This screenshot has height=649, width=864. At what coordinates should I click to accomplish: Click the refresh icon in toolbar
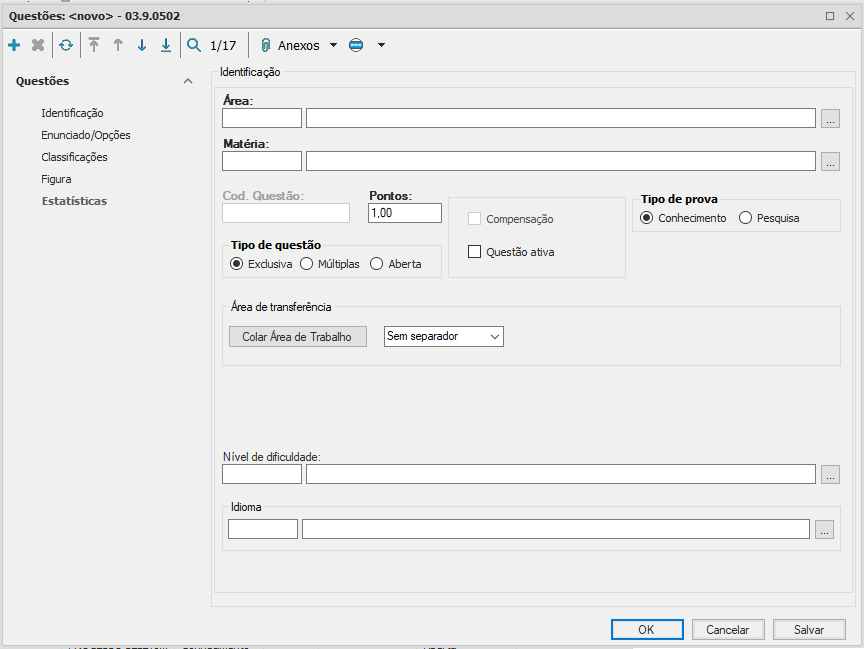tap(66, 45)
